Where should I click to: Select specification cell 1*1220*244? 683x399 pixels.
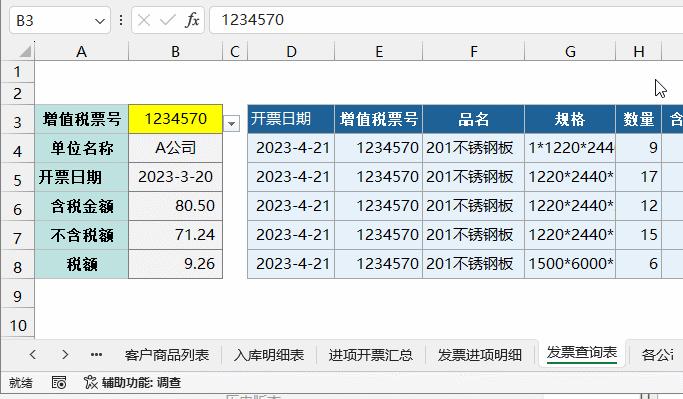pos(570,148)
